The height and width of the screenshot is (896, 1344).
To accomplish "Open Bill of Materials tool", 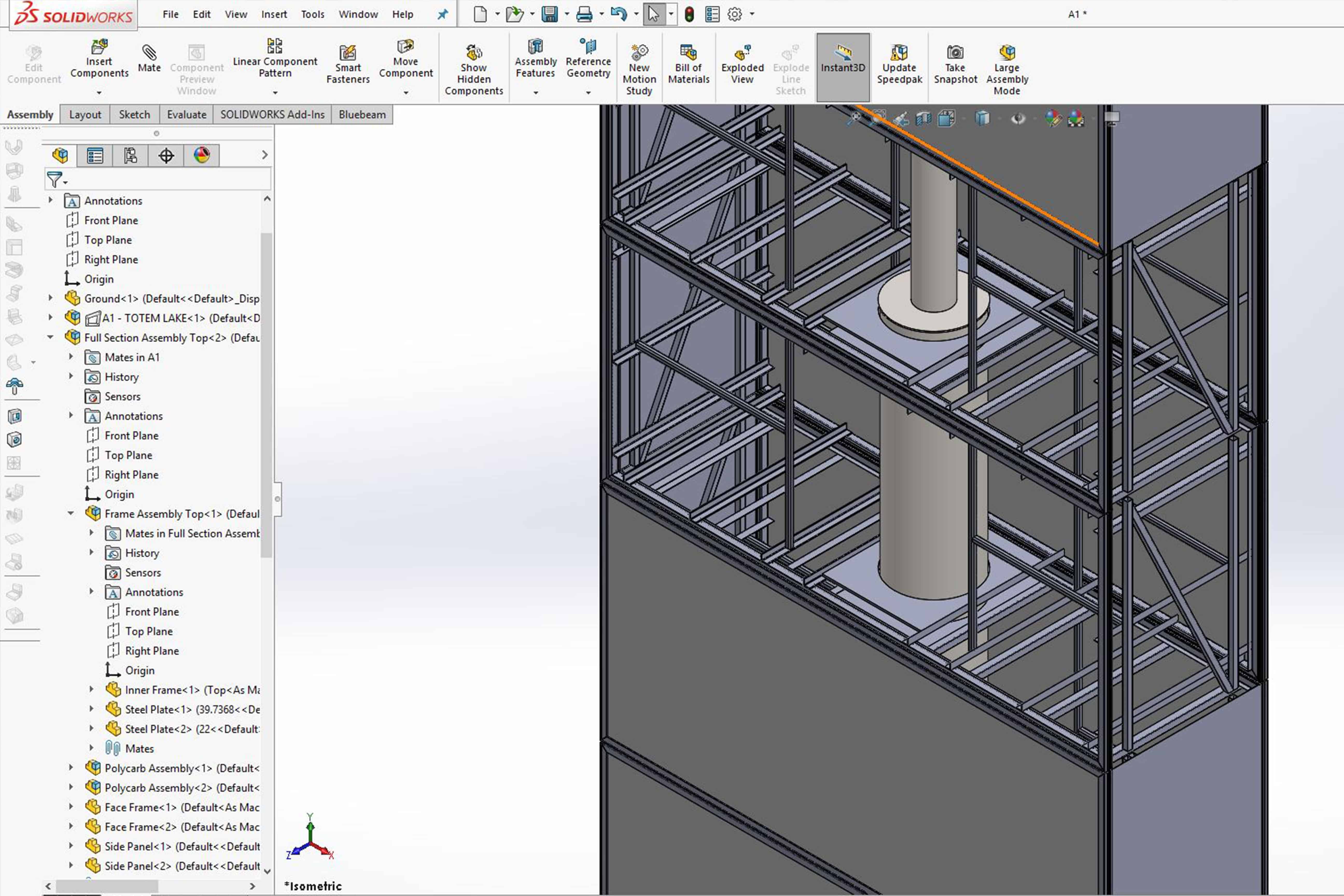I will (689, 65).
